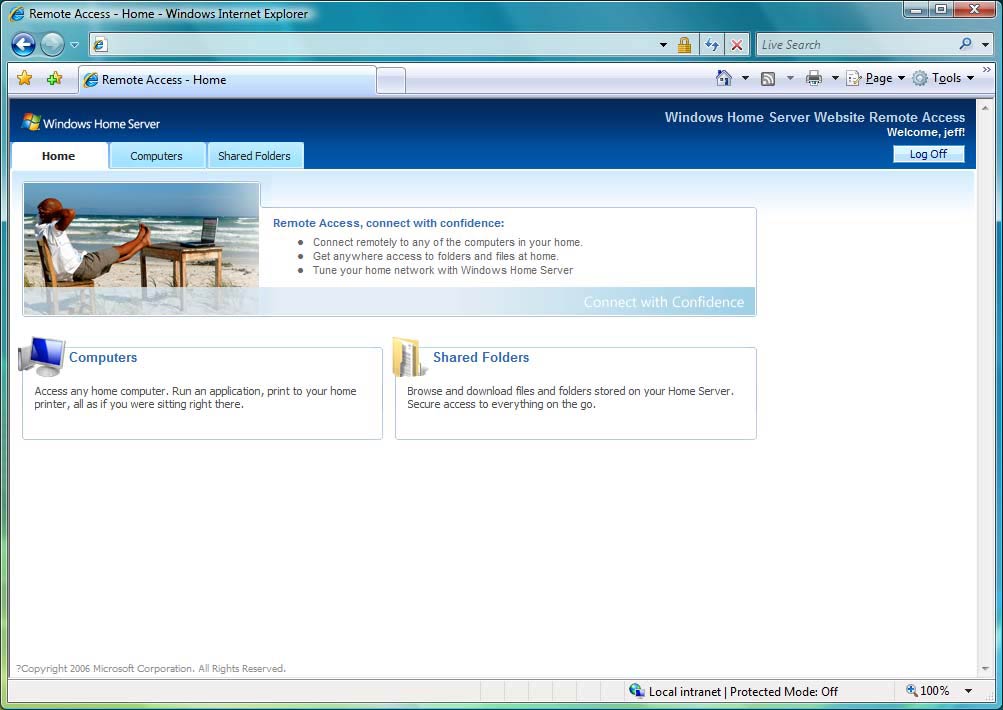Switch to the Computers tab

click(x=156, y=156)
